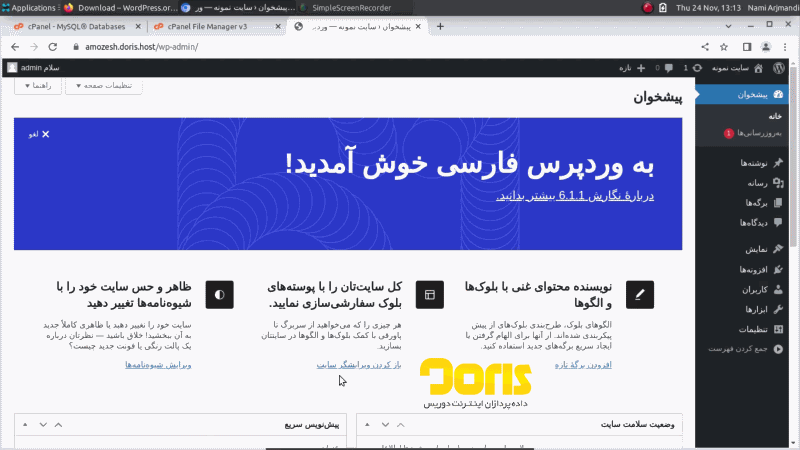The image size is (800, 450).
Task: Expand the تنظیمات صفحه screen options dropdown
Action: [104, 85]
